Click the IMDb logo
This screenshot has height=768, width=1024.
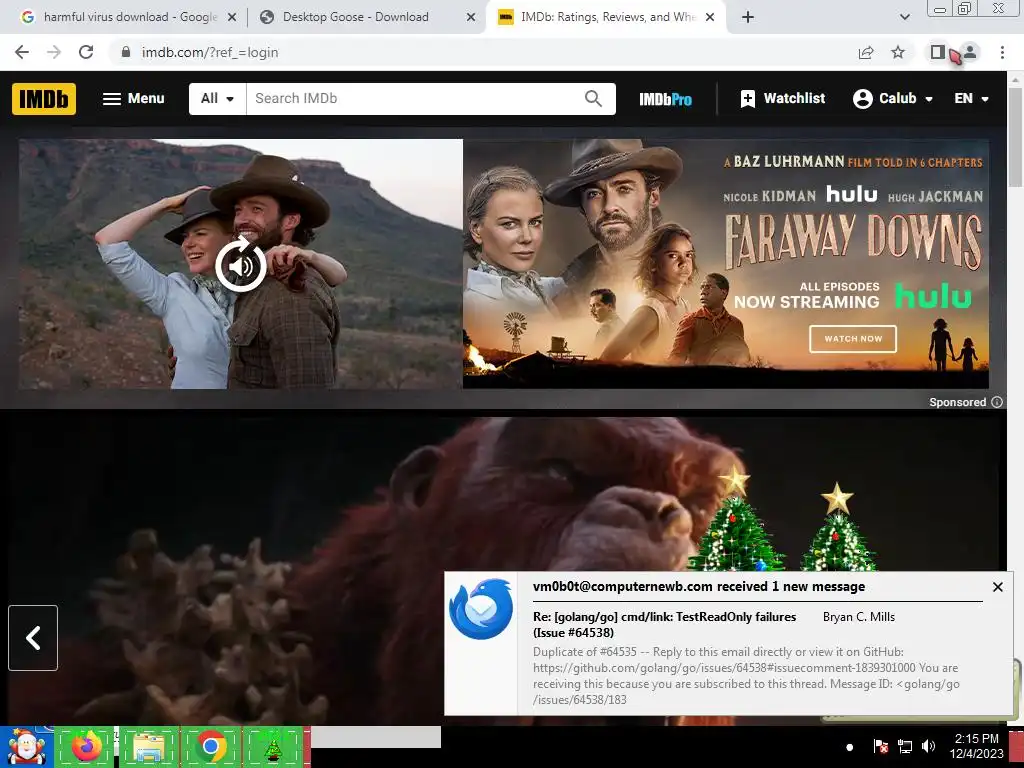(x=44, y=99)
